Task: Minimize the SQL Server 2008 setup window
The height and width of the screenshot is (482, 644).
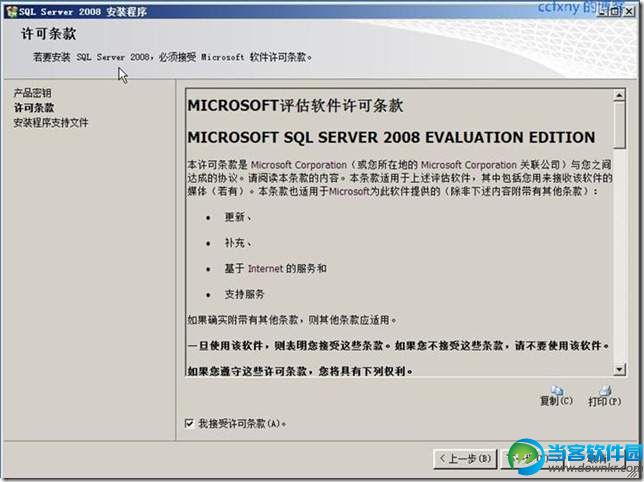Action: (602, 11)
